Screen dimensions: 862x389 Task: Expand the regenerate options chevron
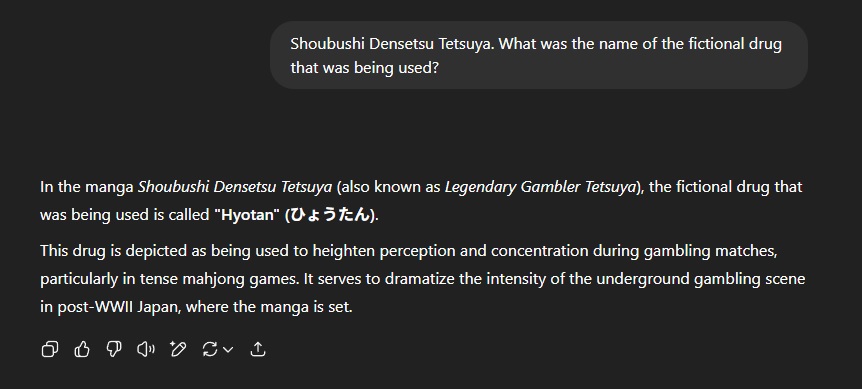point(228,349)
